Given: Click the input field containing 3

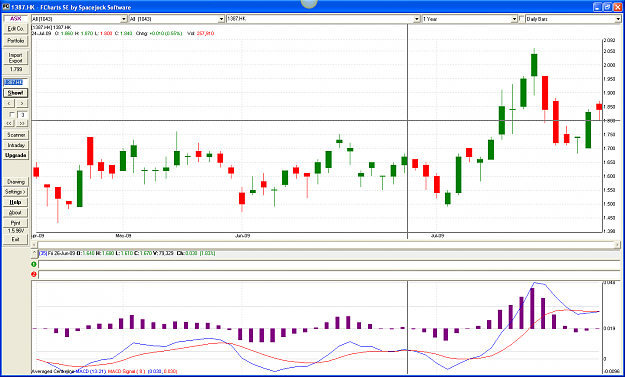Looking at the screenshot, I should 22,115.
